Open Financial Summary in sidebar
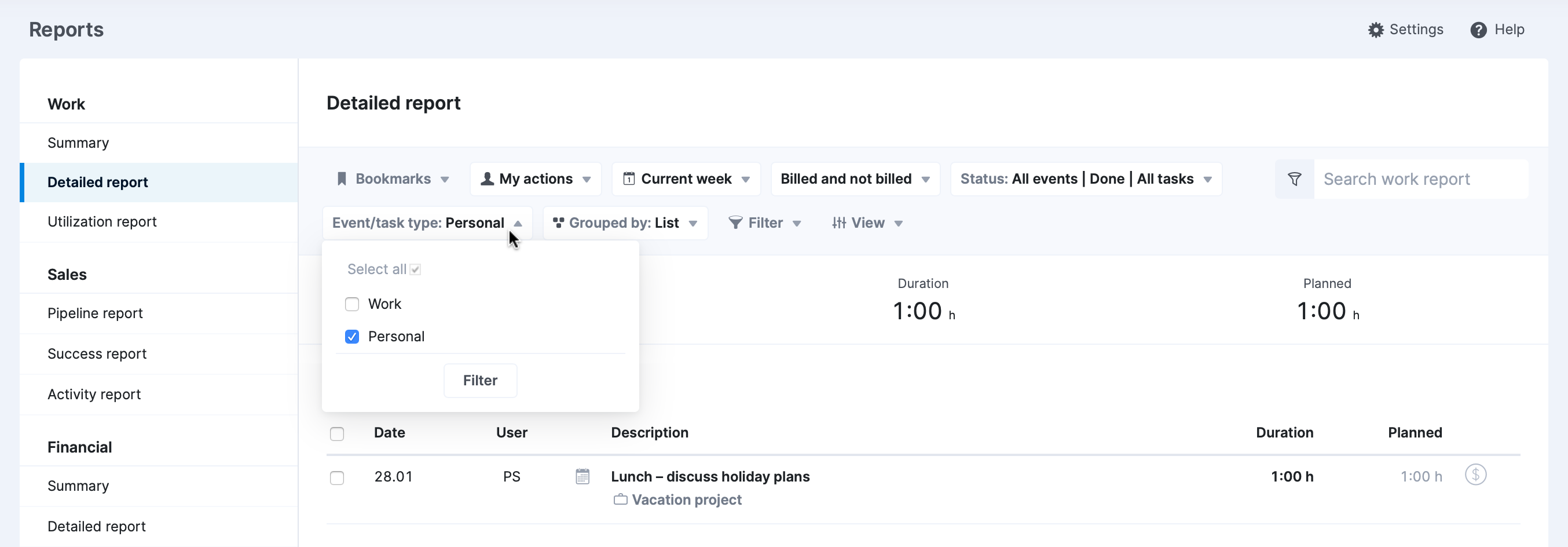Image resolution: width=1568 pixels, height=547 pixels. click(x=158, y=486)
